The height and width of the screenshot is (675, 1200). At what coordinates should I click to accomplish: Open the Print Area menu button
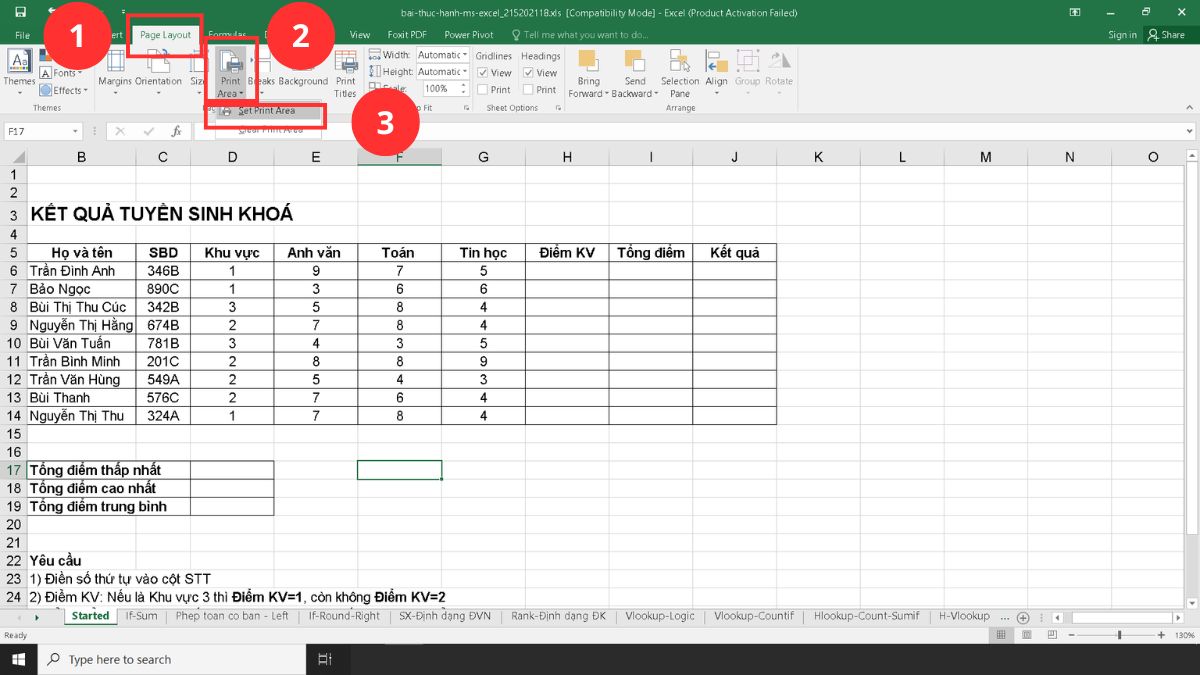pyautogui.click(x=230, y=72)
